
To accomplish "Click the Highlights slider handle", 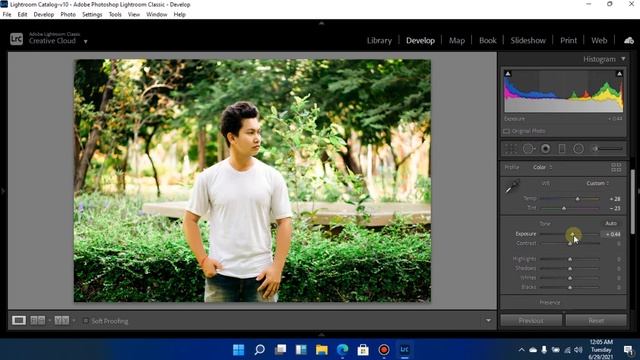I will tap(570, 259).
